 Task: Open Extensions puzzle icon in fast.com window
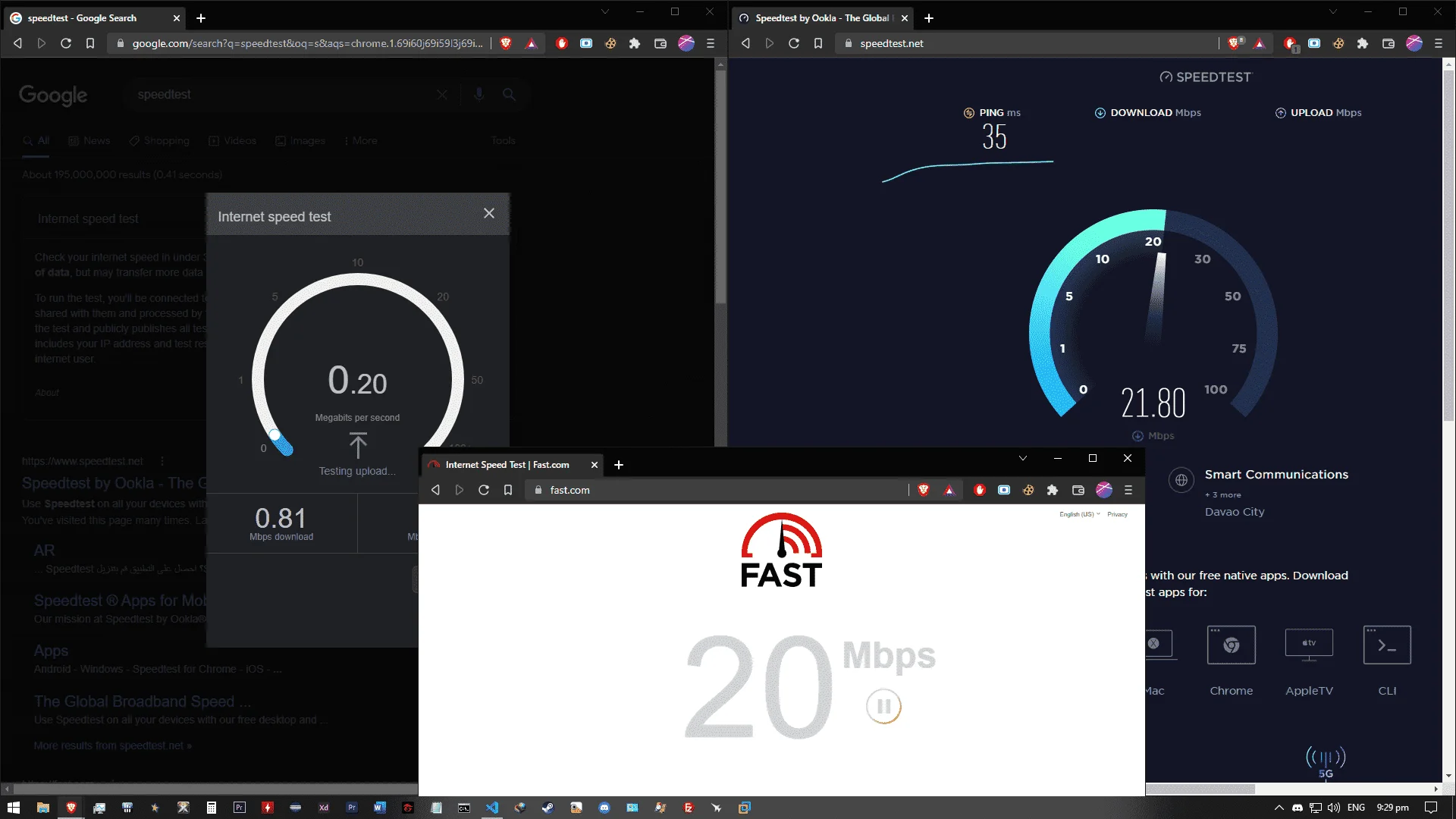[x=1053, y=490]
